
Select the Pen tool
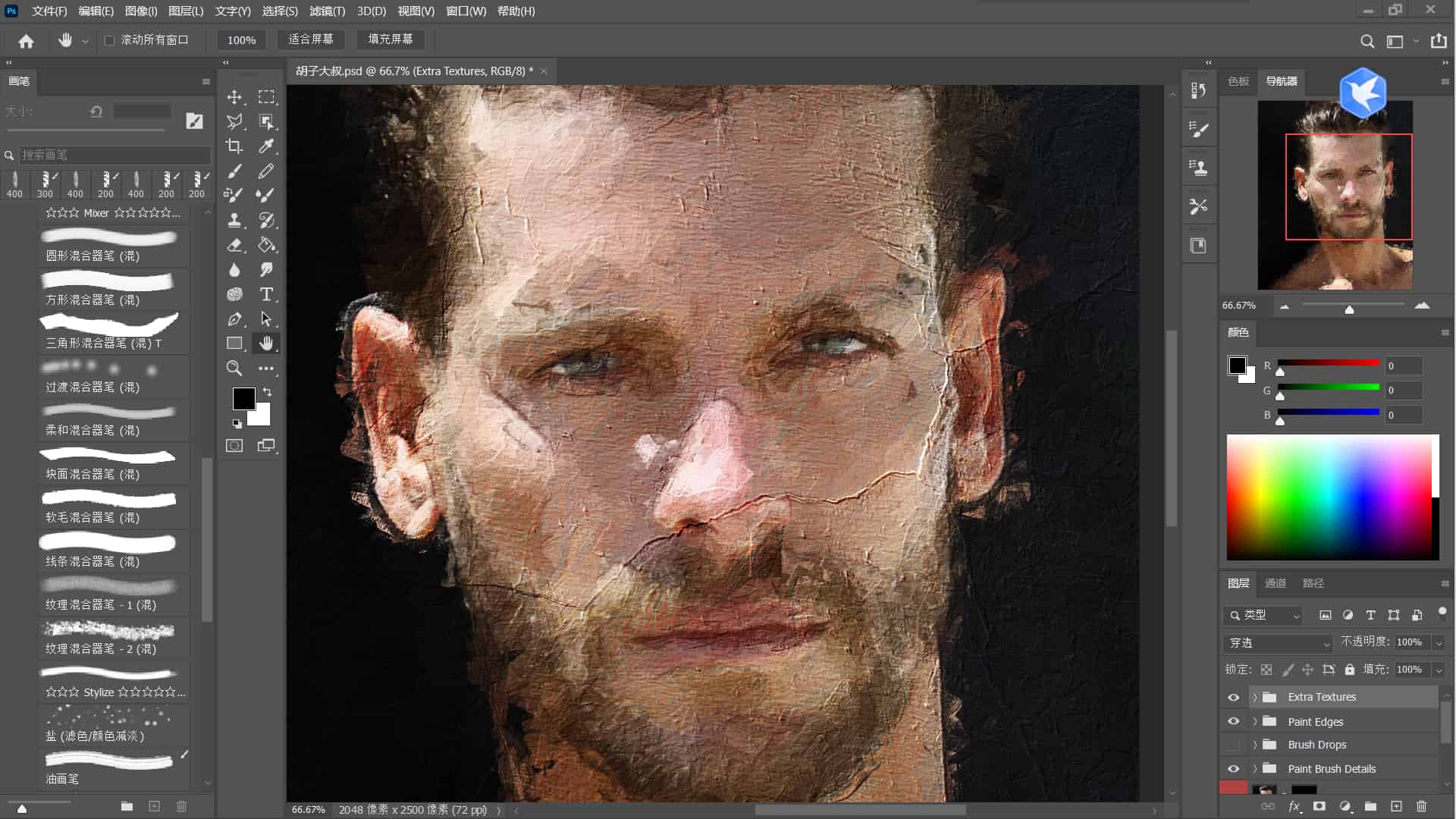(x=234, y=319)
